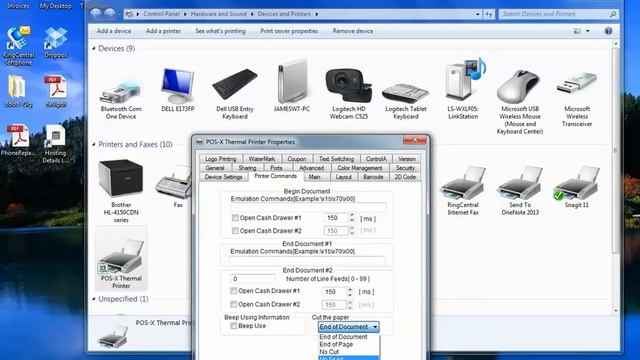The width and height of the screenshot is (640, 360).
Task: Open the view options dropdown arrow
Action: [x=588, y=31]
